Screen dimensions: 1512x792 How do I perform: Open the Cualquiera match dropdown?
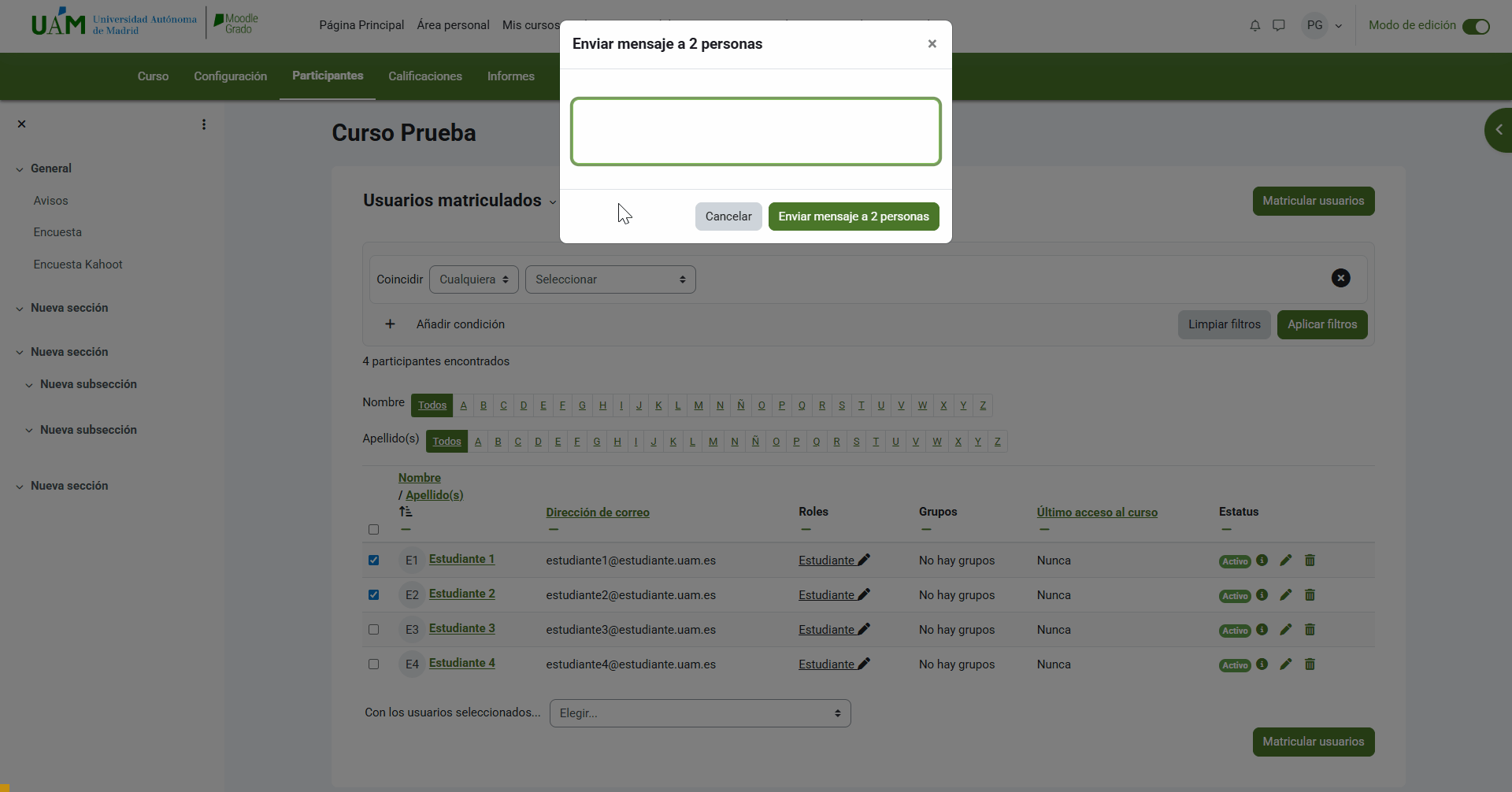[x=473, y=279]
